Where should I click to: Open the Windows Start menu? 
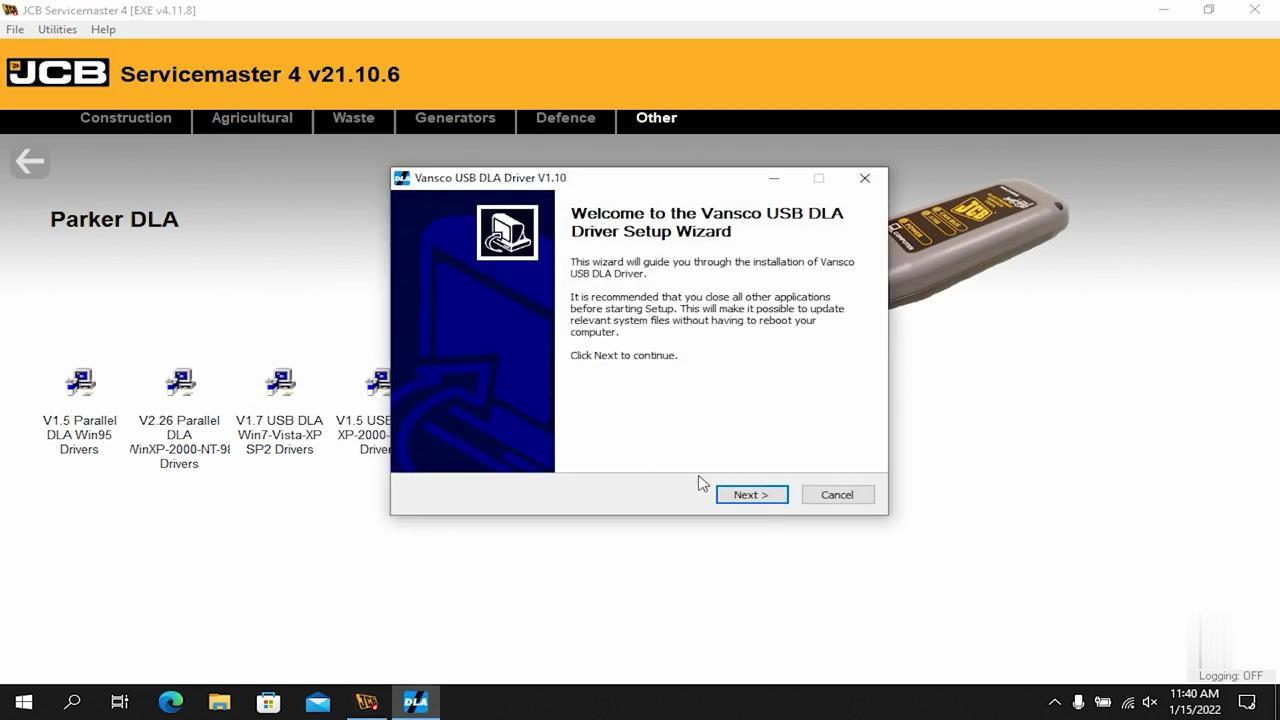pos(24,702)
